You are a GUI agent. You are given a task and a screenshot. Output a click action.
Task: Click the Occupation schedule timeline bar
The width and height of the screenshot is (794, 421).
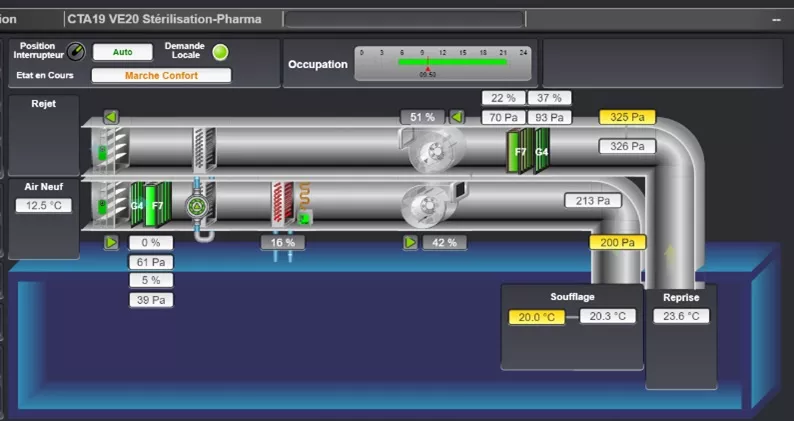tap(452, 62)
